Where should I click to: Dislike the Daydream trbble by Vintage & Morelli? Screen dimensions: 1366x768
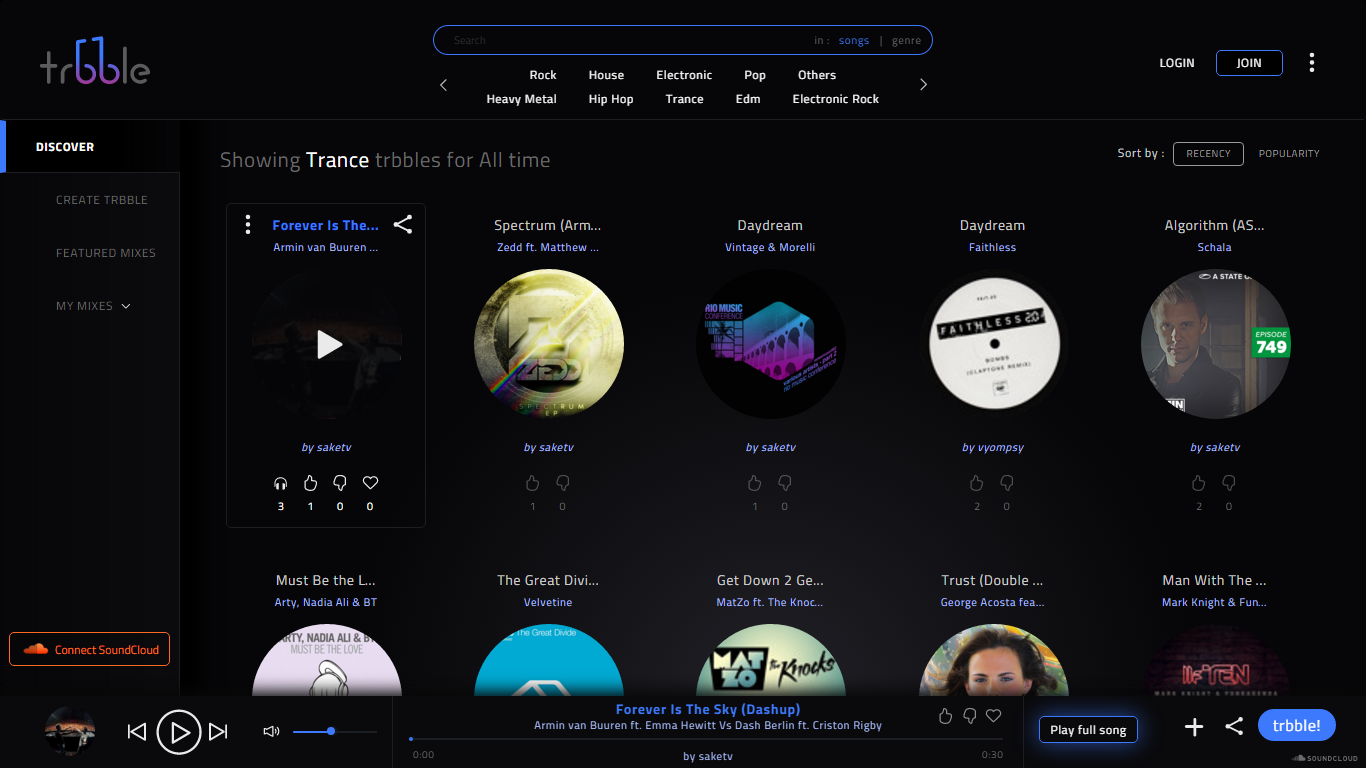pos(785,483)
